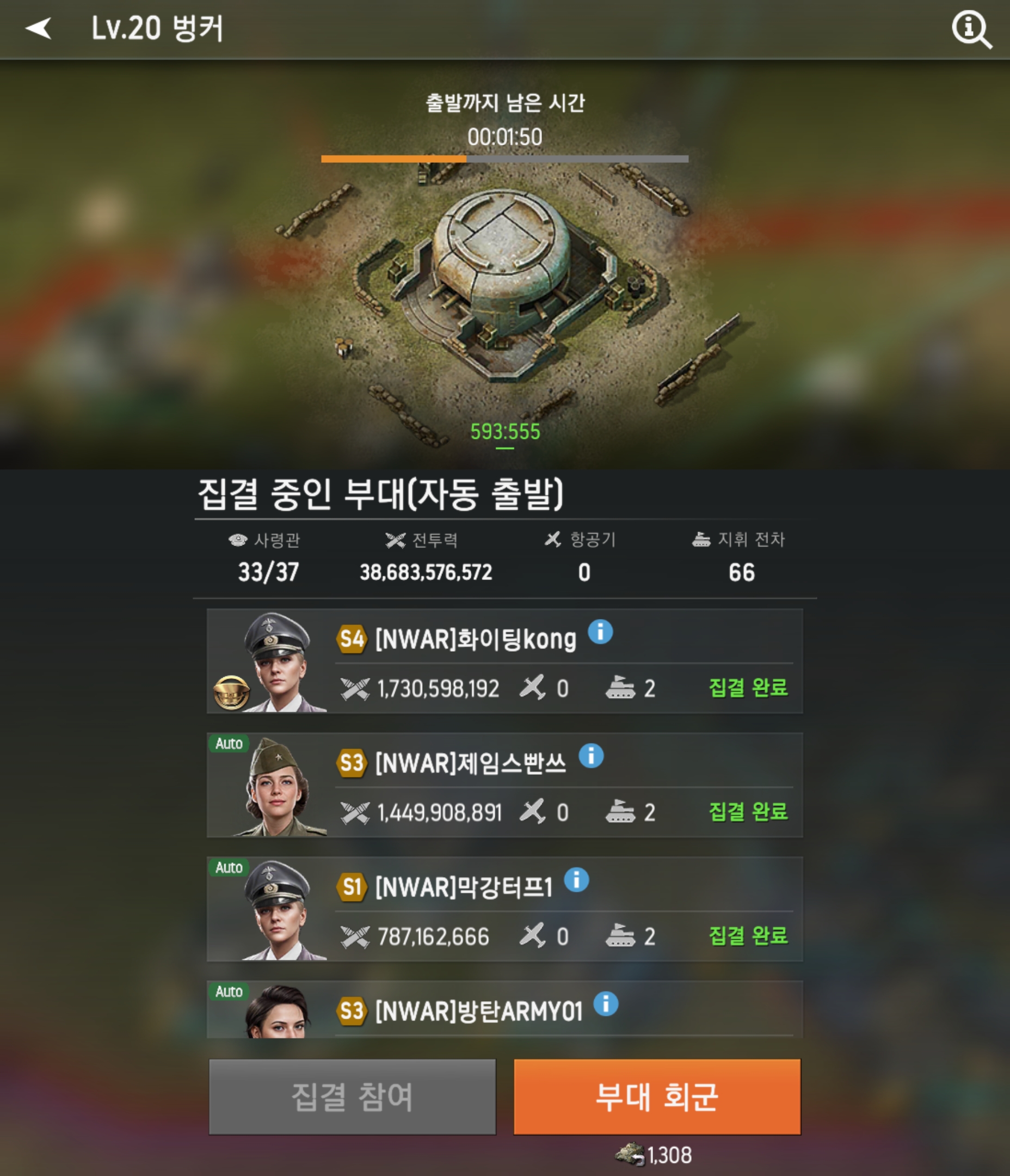Image resolution: width=1010 pixels, height=1176 pixels.
Task: Tap the gold medal badge on the first commander
Action: (231, 693)
